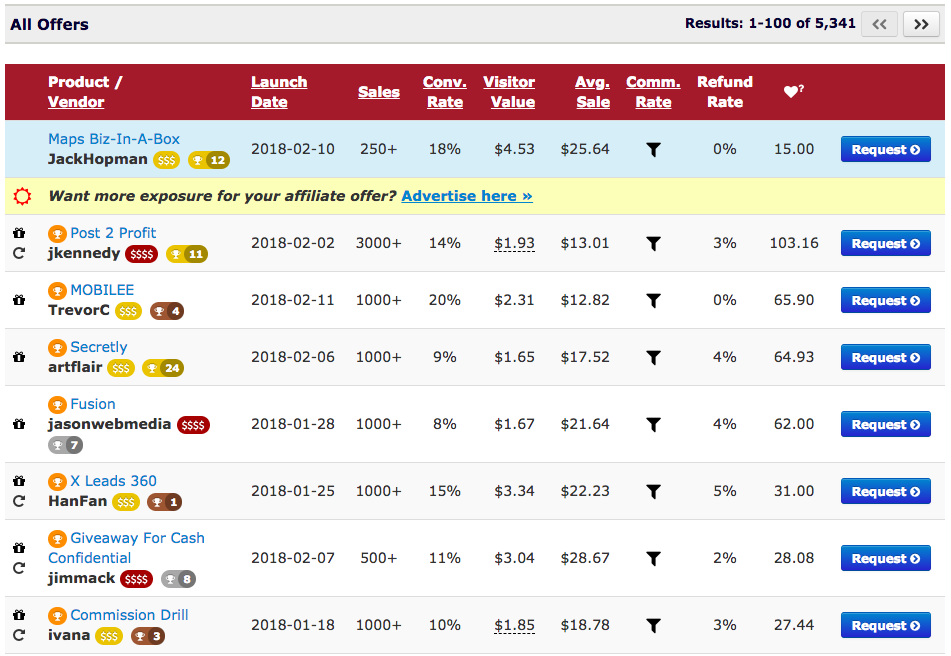Sort offers by Launch Date header
951x656 pixels.
[279, 92]
